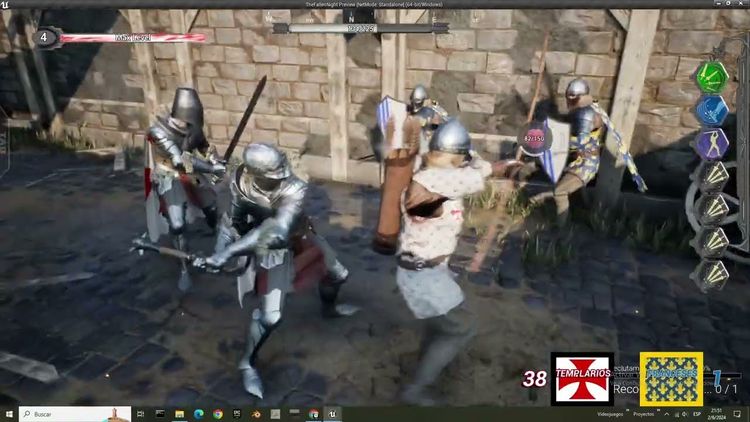This screenshot has width=750, height=422.
Task: Click the second grey triple-arrow slot
Action: (x=713, y=210)
